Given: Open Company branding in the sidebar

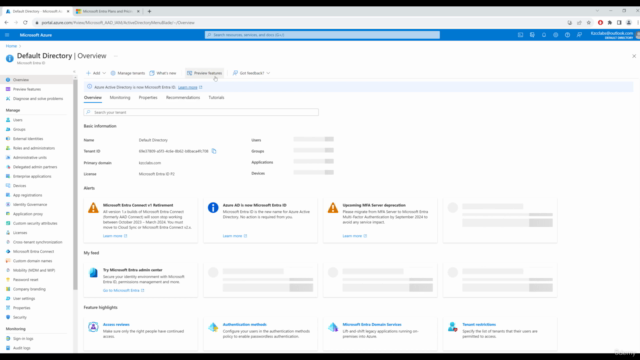Looking at the screenshot, I should coord(29,289).
